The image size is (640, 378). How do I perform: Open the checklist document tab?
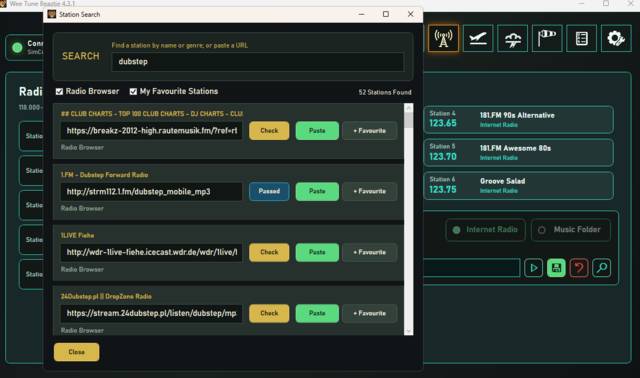click(x=582, y=38)
